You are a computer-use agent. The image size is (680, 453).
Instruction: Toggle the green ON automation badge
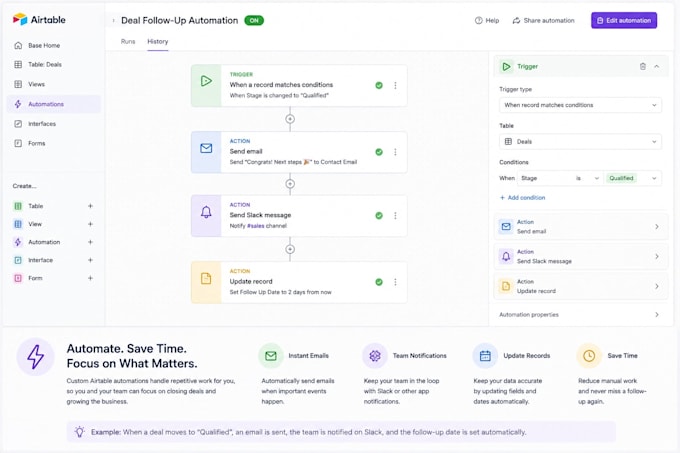(254, 20)
